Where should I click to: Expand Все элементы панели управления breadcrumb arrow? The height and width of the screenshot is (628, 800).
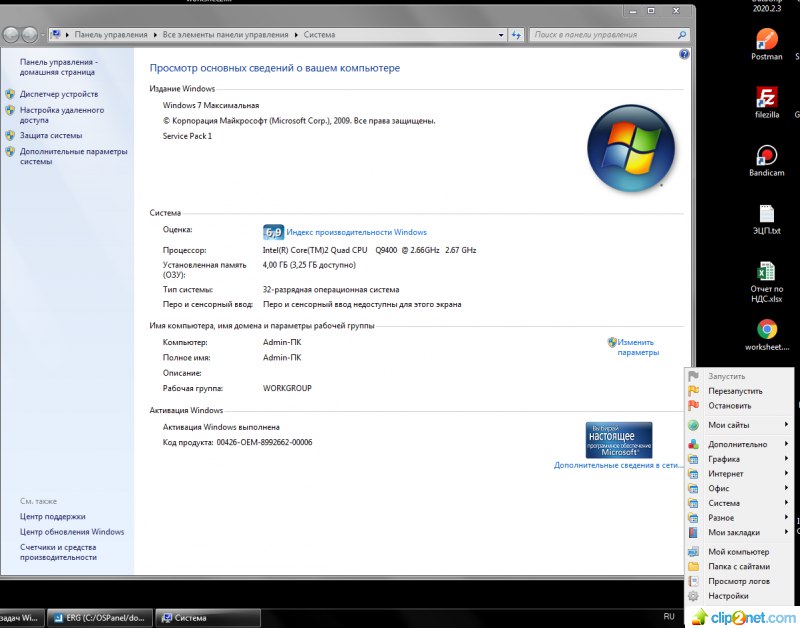coord(296,35)
